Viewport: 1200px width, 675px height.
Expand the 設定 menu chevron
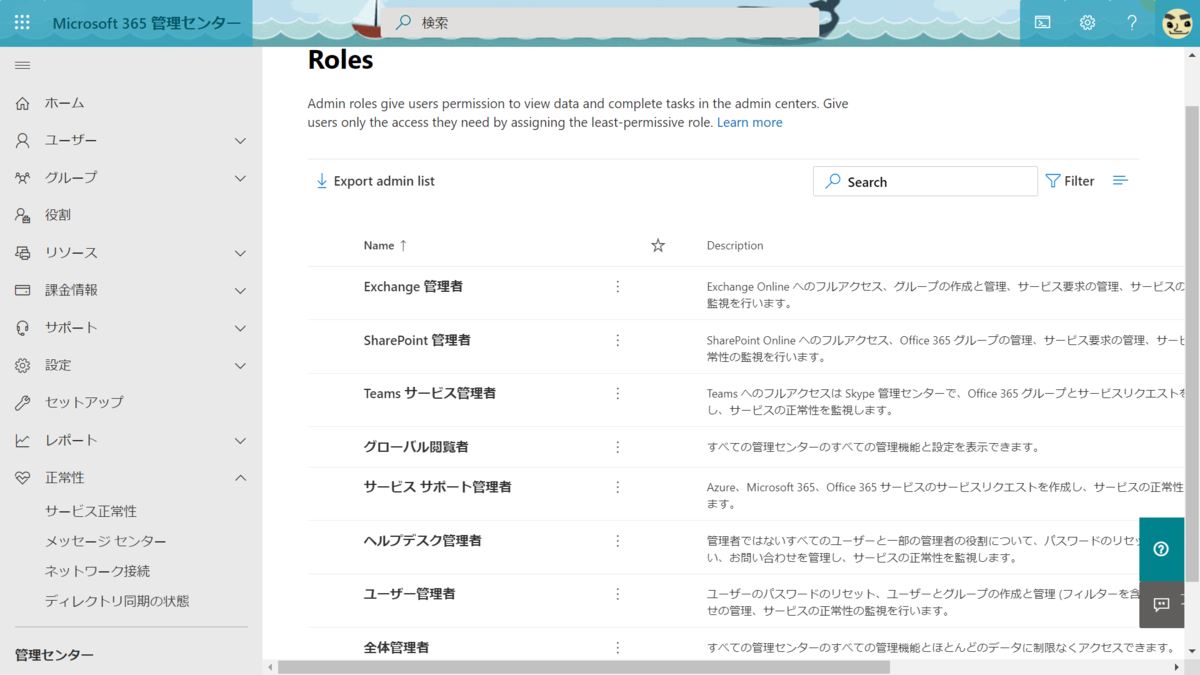240,366
